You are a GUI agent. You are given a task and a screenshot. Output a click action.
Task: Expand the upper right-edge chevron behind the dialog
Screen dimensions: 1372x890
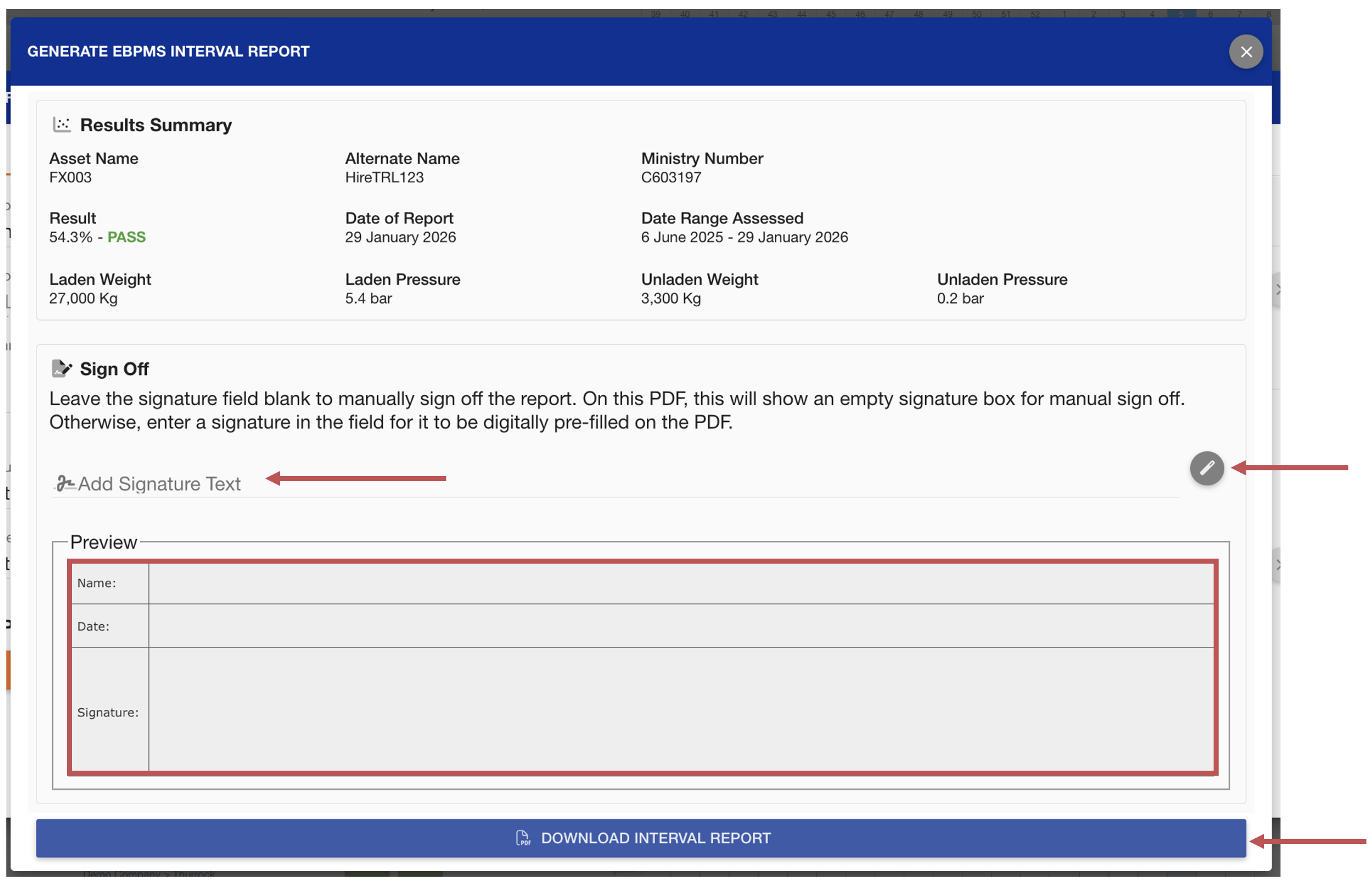click(x=1277, y=290)
